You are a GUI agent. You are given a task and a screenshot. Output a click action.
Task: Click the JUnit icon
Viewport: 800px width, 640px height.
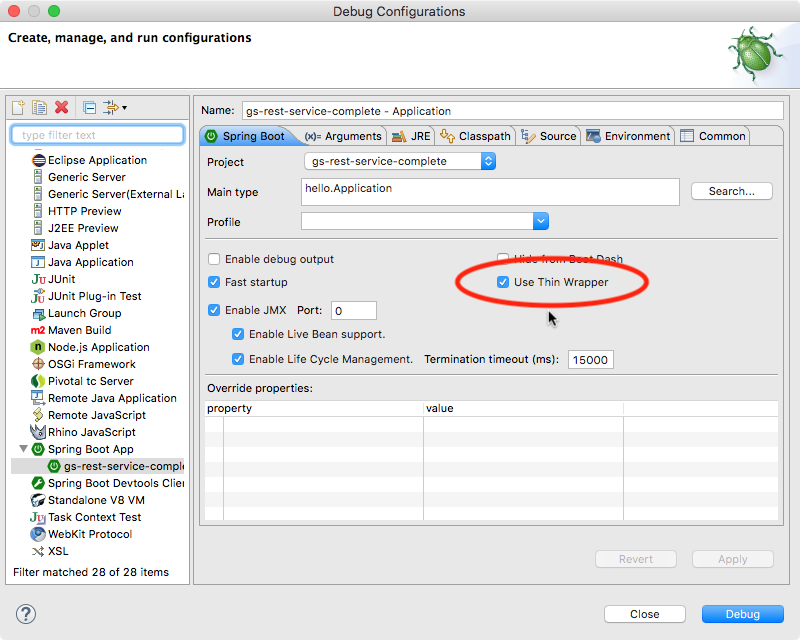coord(38,279)
